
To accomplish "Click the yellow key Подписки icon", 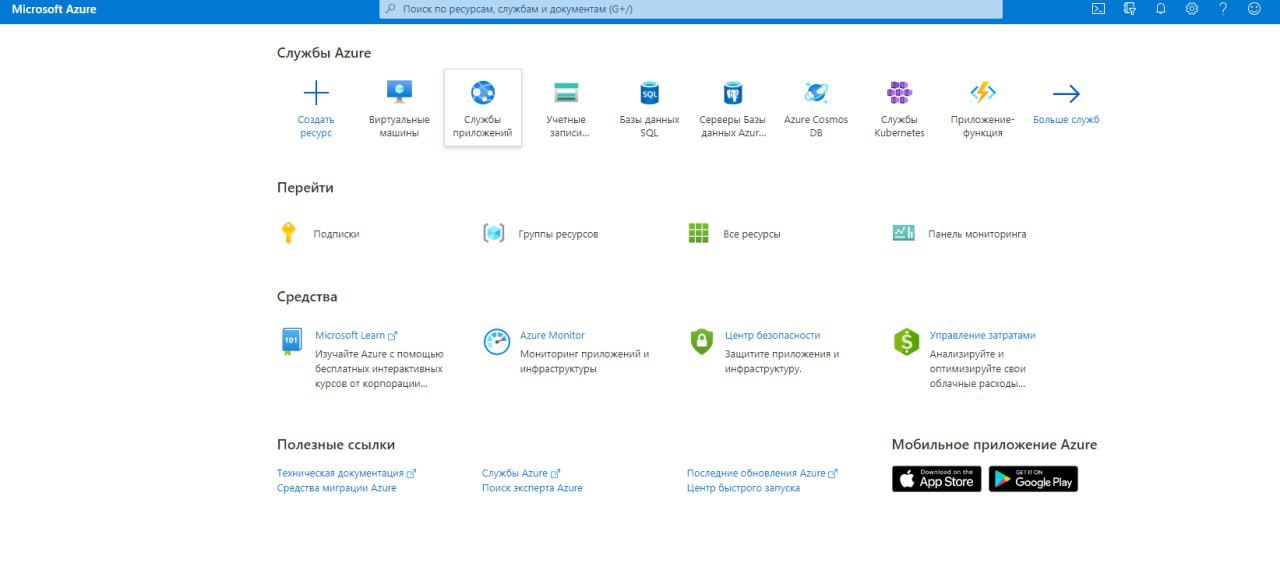I will point(288,233).
